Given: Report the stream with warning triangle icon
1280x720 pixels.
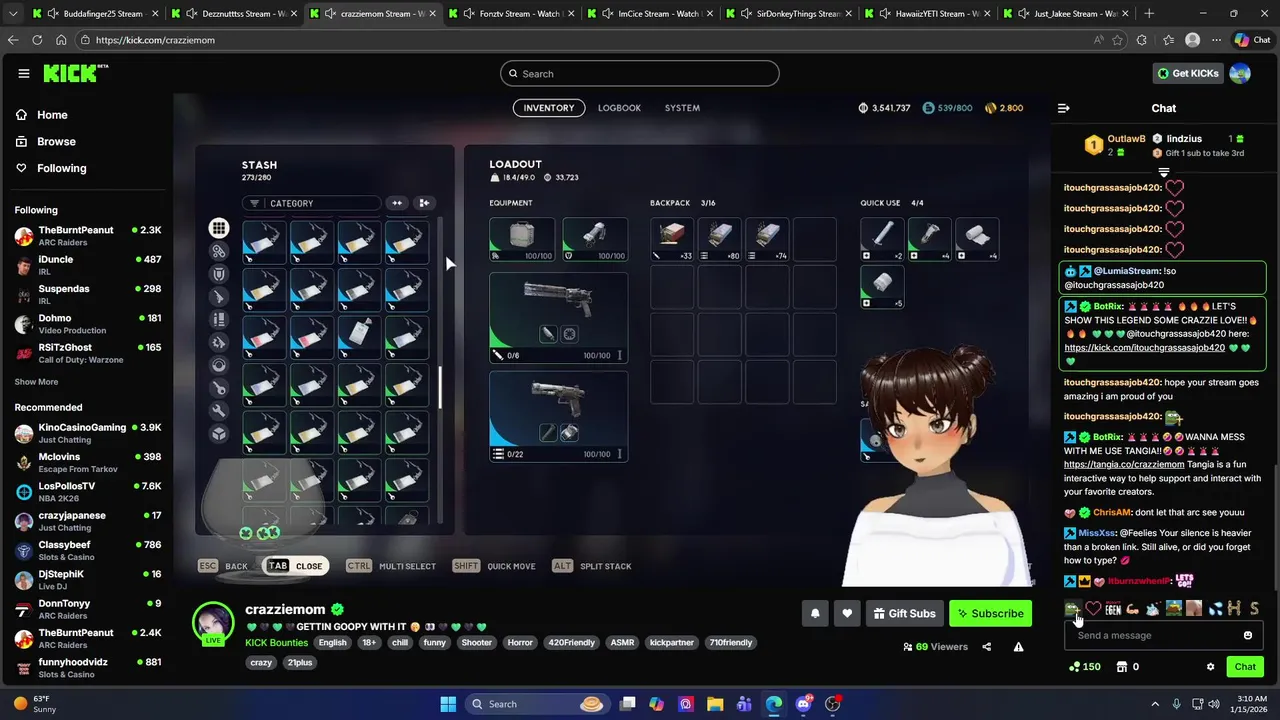Looking at the screenshot, I should (x=1018, y=647).
